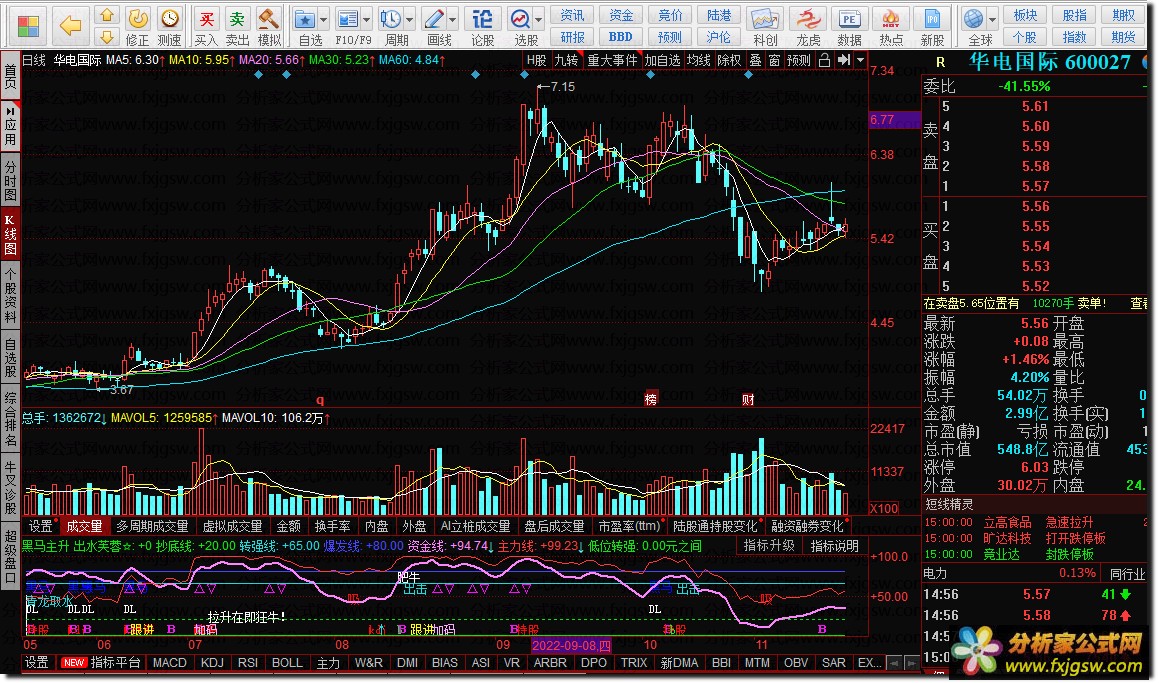Expand the 选股 dropdown arrow
The height and width of the screenshot is (683, 1159).
click(x=539, y=19)
